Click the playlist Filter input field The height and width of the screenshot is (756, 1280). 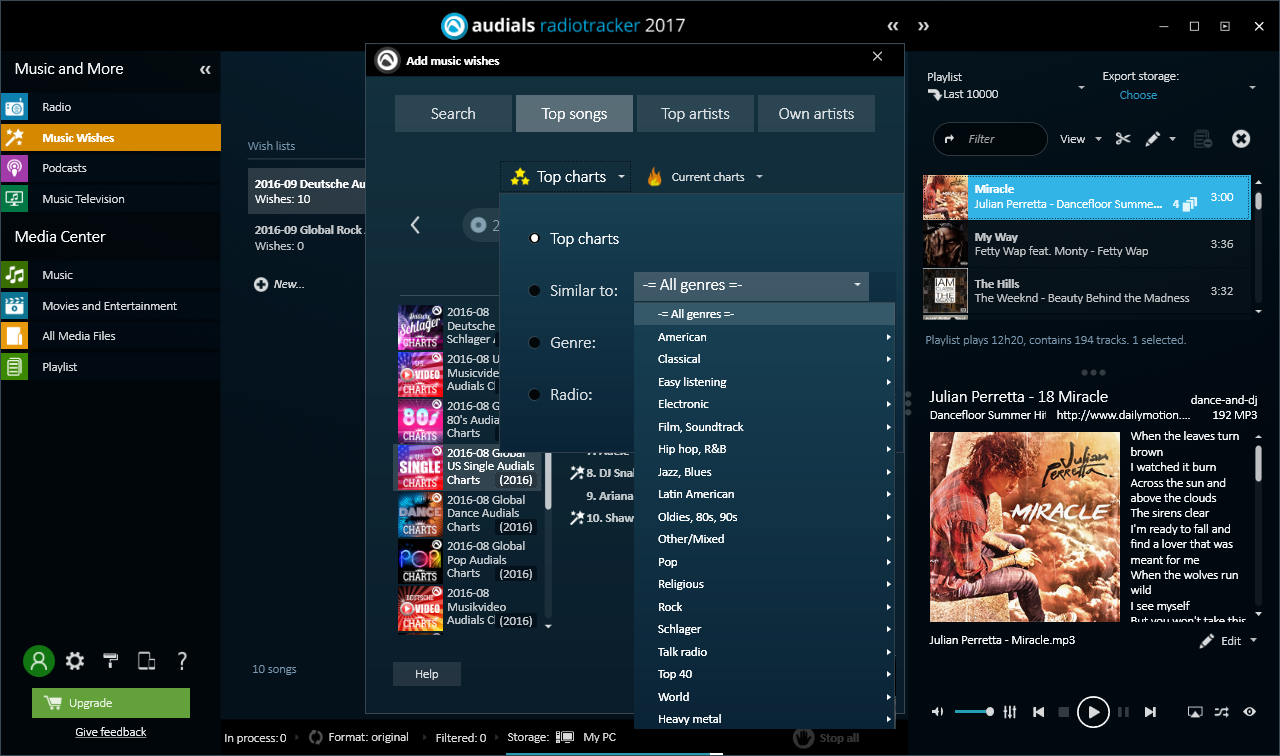[x=990, y=139]
